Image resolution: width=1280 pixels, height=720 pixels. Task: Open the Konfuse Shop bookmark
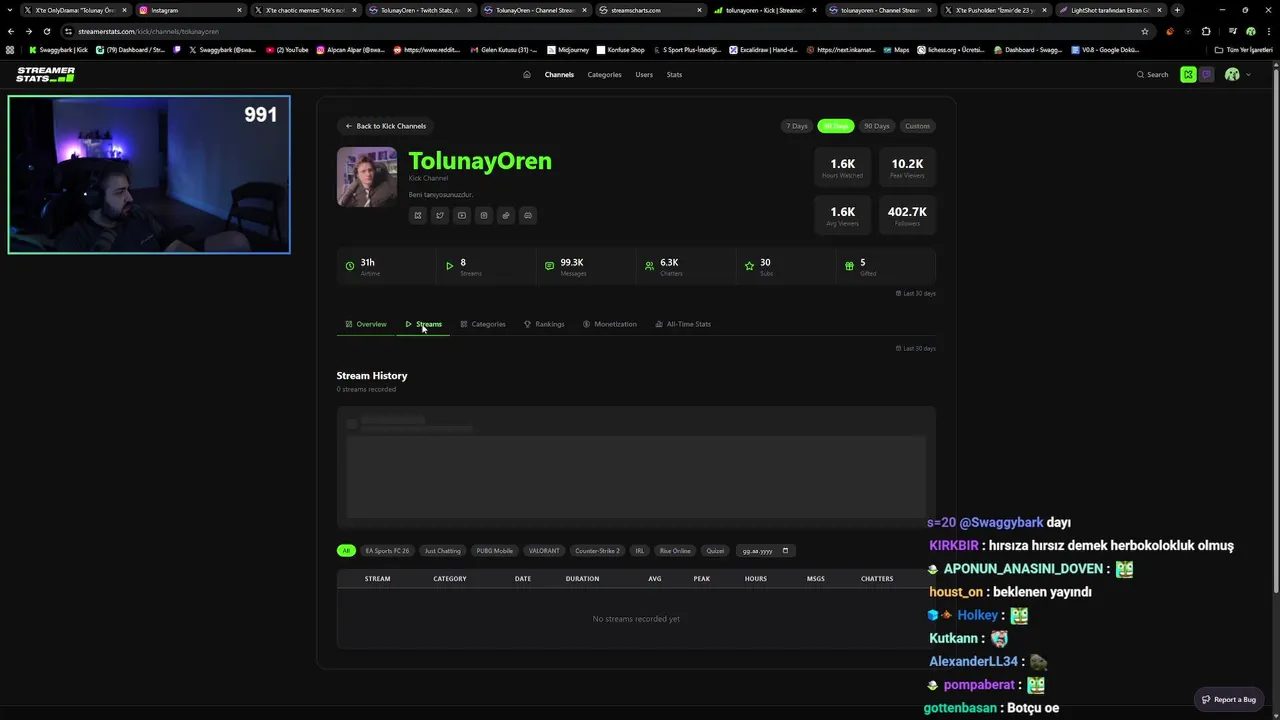621,49
